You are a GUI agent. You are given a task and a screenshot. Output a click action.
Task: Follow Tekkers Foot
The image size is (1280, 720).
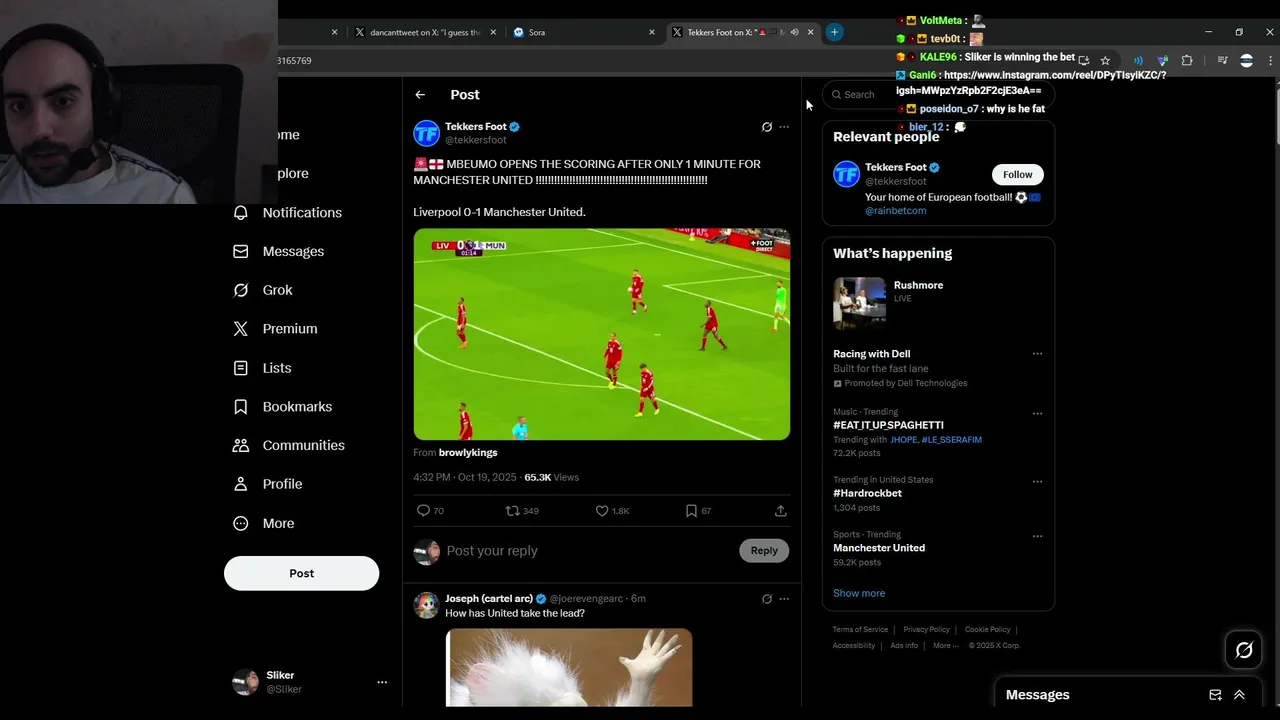(1018, 175)
